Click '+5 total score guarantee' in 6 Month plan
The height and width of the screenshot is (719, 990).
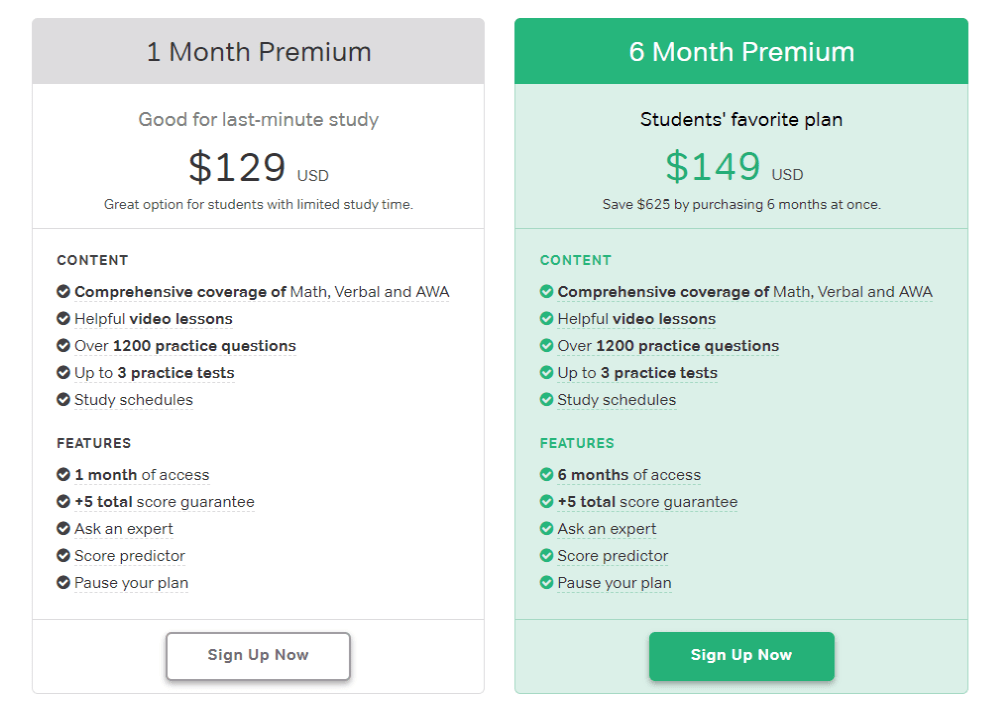(x=647, y=502)
